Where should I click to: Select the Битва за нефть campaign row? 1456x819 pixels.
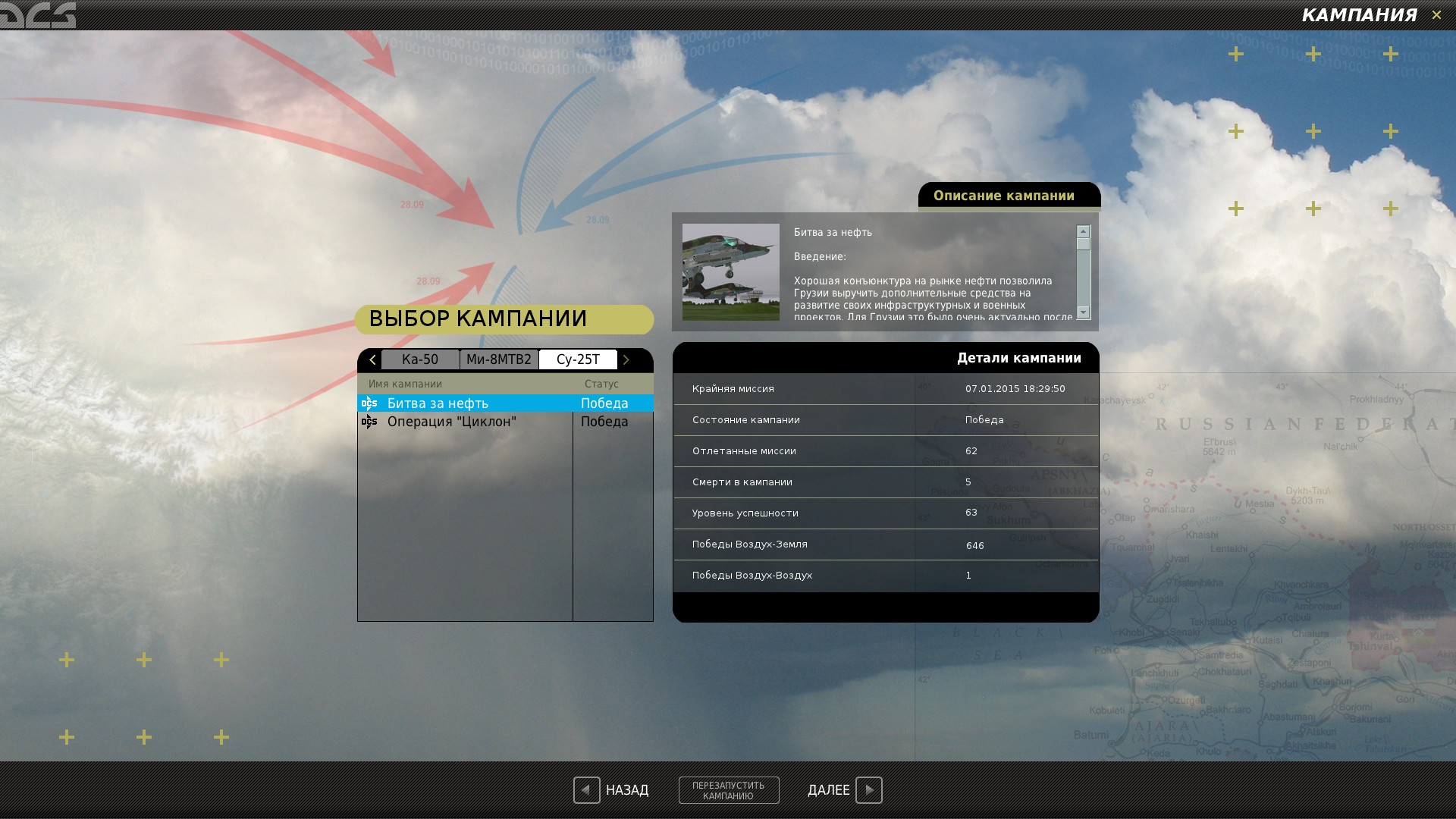point(505,403)
